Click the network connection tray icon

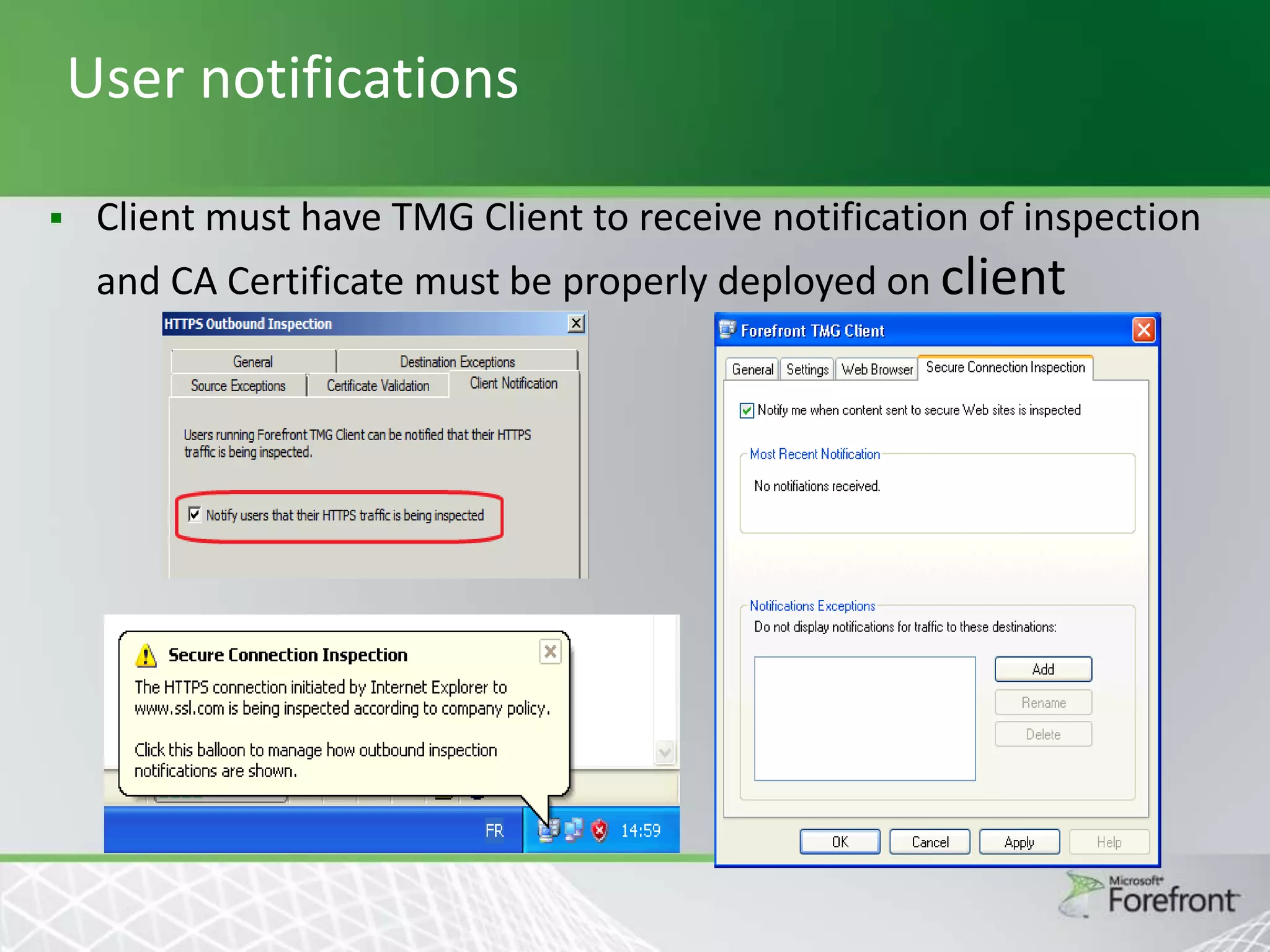pos(574,830)
